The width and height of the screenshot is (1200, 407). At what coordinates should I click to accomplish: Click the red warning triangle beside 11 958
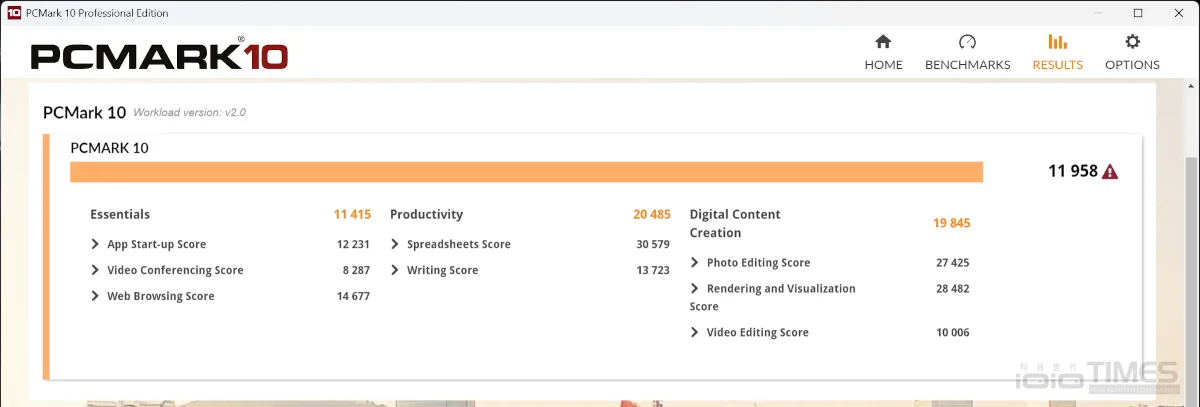coord(1110,172)
